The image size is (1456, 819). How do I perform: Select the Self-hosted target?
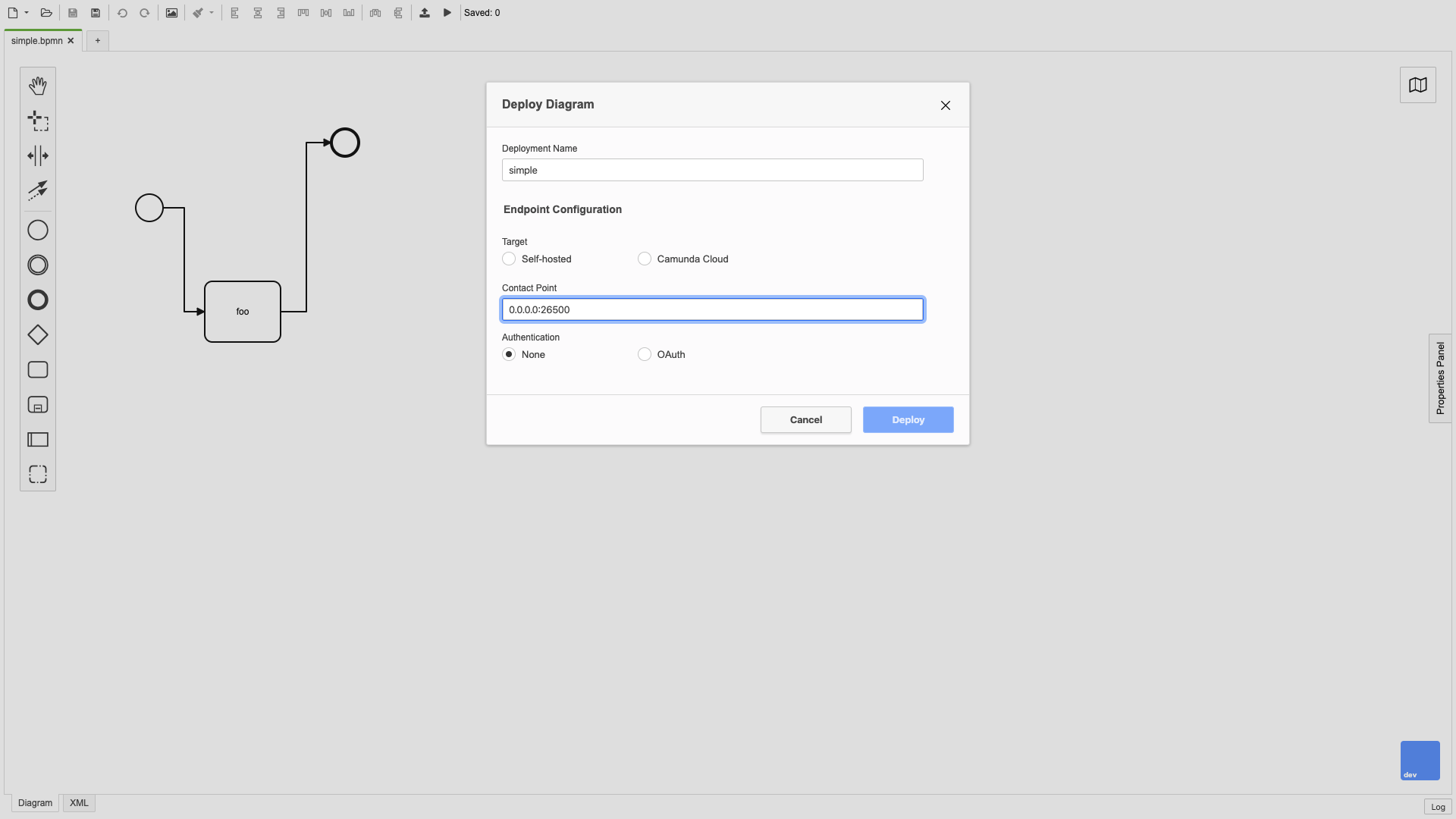[x=508, y=259]
